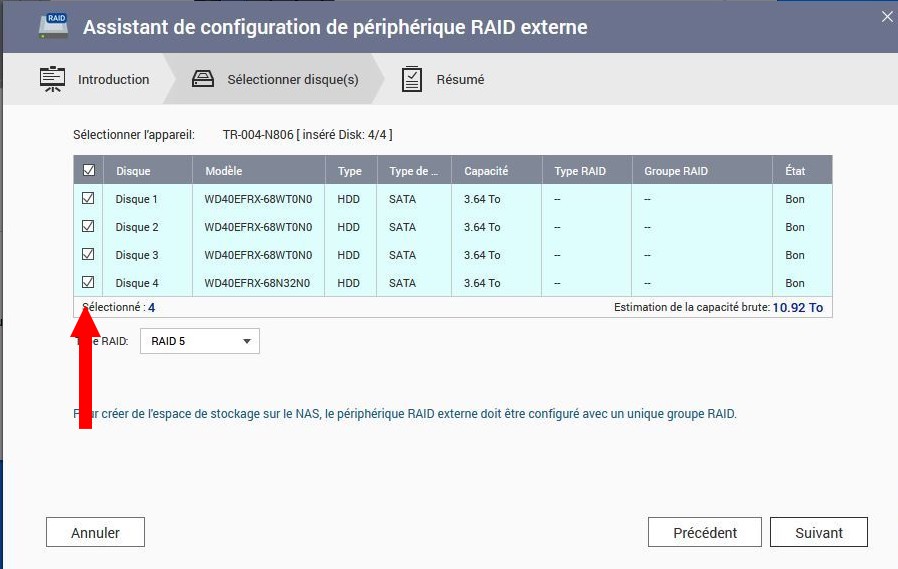Uncheck the Disque 1 checkbox
898x569 pixels.
pyautogui.click(x=88, y=199)
